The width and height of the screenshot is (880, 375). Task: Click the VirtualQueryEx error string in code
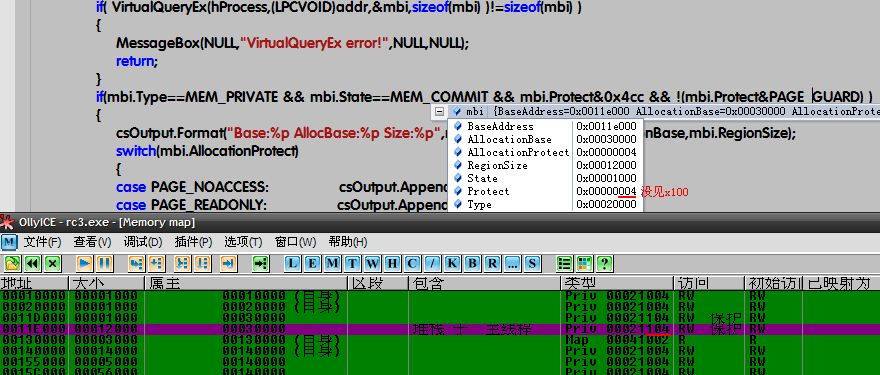[x=315, y=43]
